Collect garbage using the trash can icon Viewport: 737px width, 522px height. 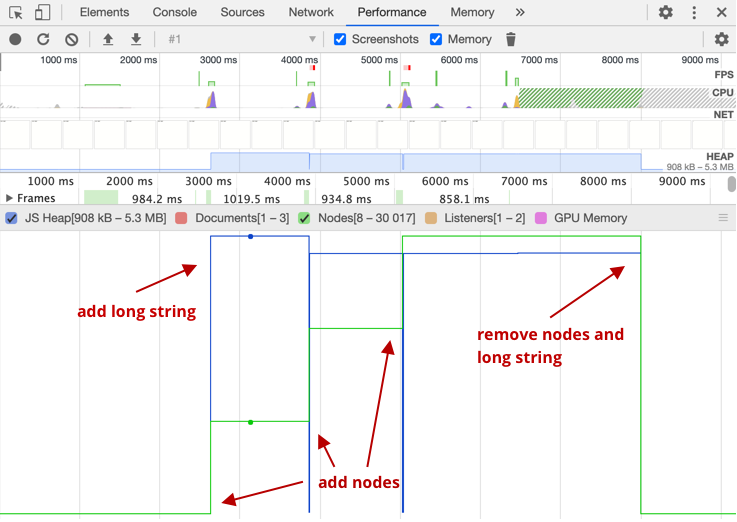511,39
